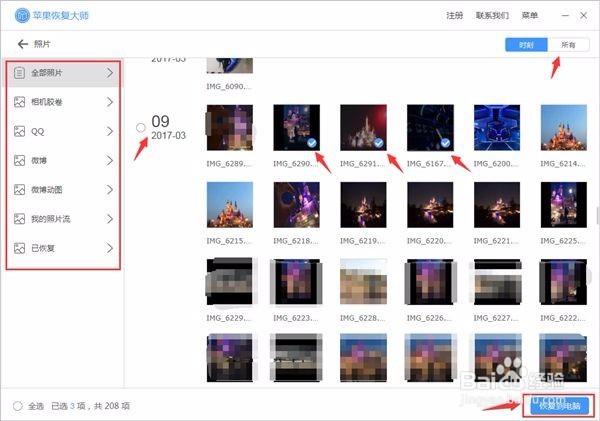Screen dimensions: 600x421
Task: Toggle the 全选 select-all radio button
Action: [x=18, y=406]
